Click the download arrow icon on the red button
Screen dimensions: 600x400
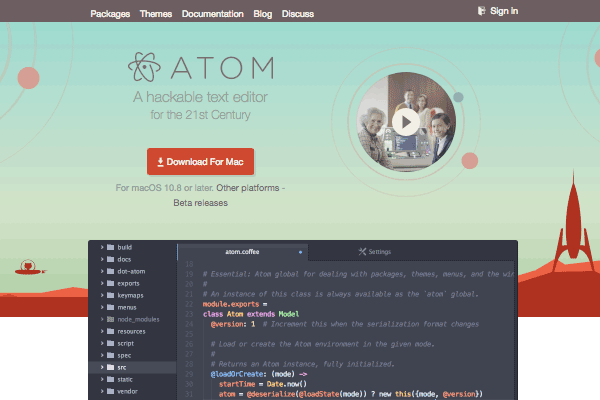click(x=160, y=162)
